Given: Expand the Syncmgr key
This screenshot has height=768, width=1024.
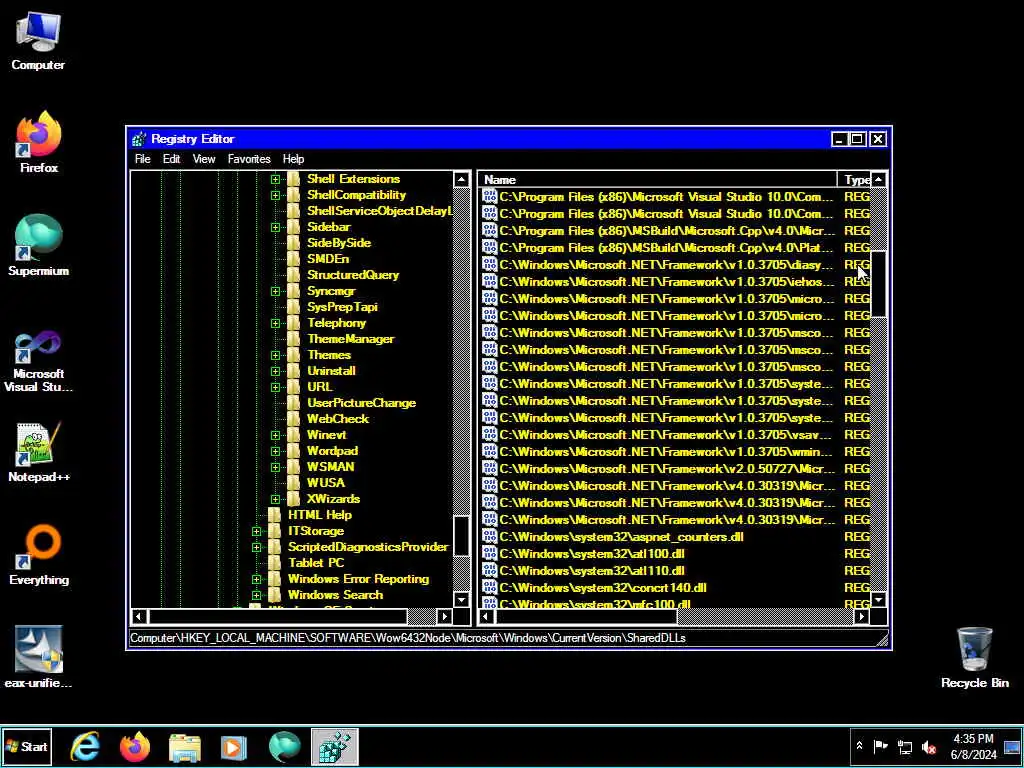Looking at the screenshot, I should [275, 291].
